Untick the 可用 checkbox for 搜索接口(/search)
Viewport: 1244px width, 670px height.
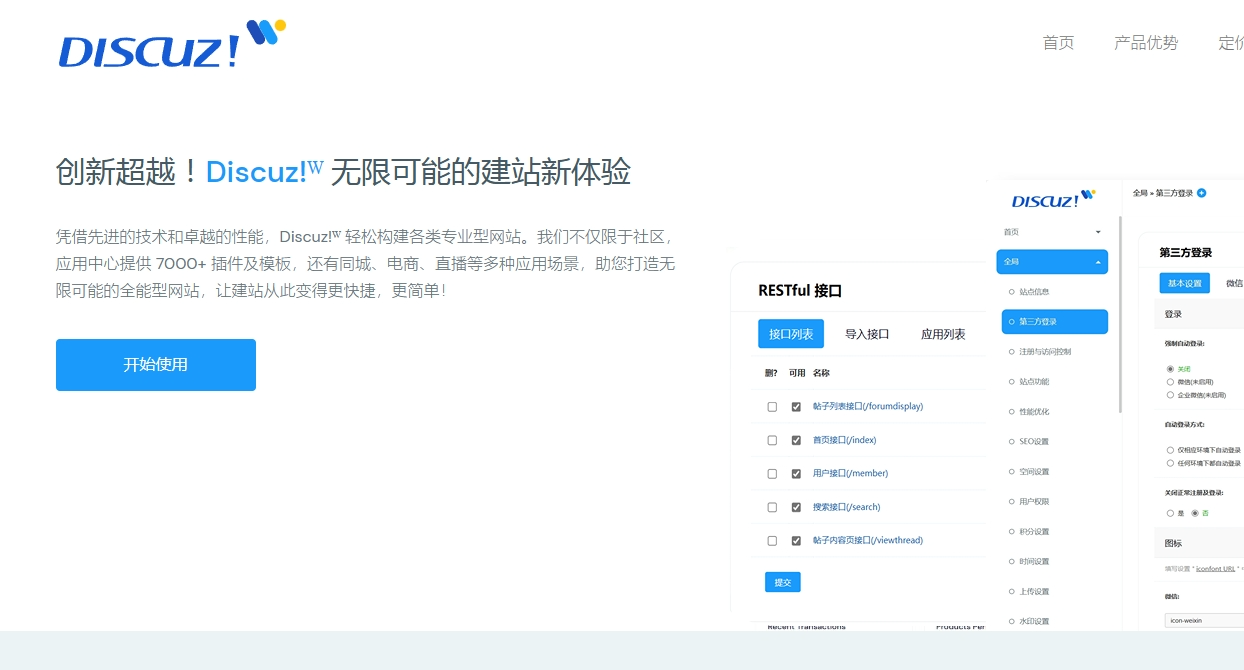pos(796,507)
